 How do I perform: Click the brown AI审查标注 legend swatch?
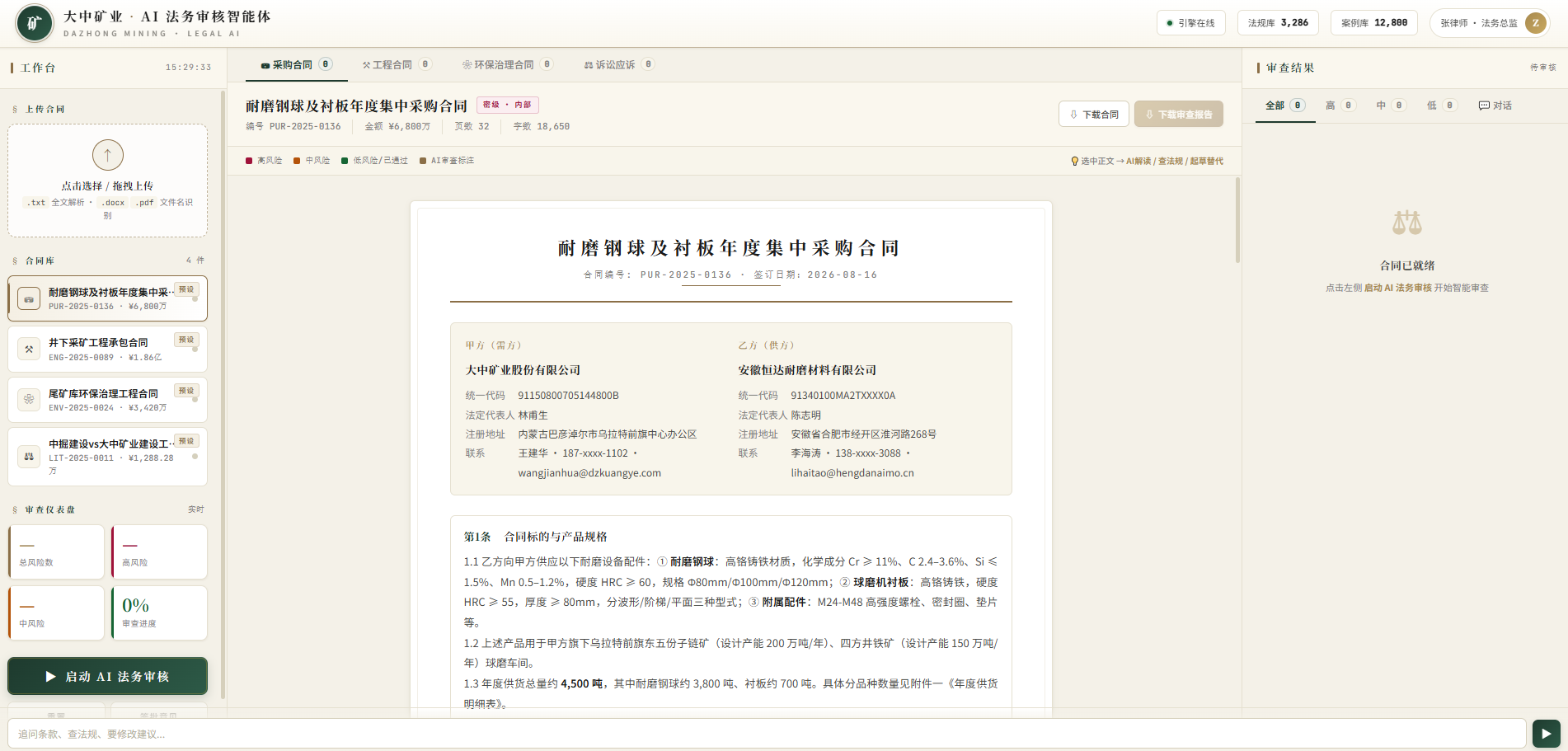(423, 161)
